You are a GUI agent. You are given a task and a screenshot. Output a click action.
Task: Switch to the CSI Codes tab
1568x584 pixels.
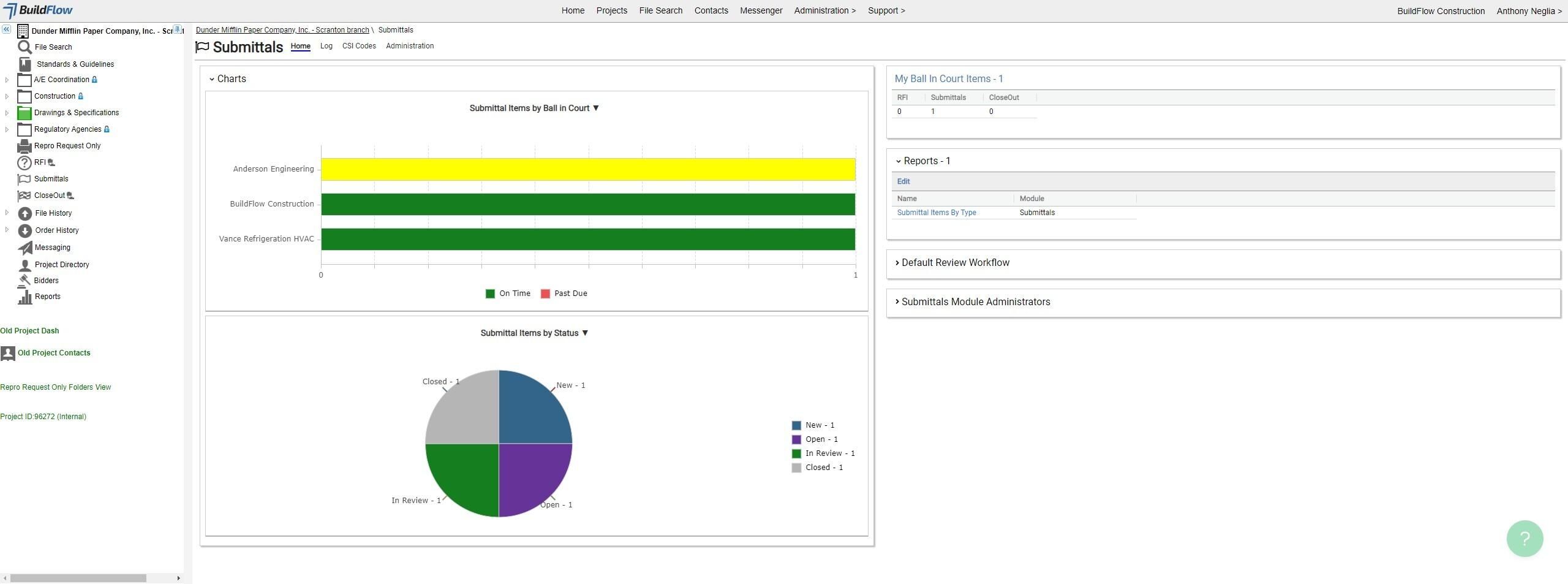point(359,46)
